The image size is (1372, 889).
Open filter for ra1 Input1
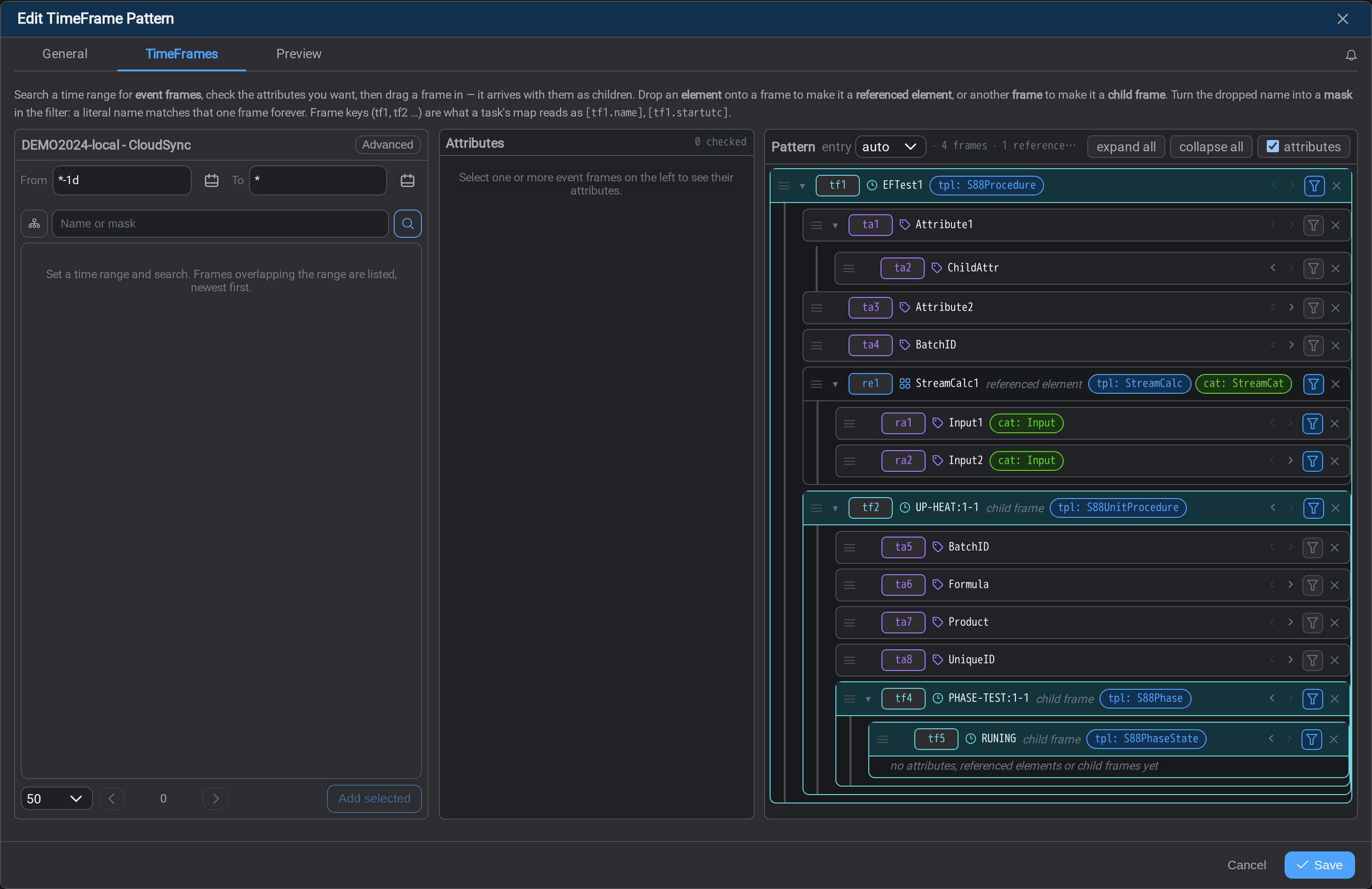point(1313,424)
